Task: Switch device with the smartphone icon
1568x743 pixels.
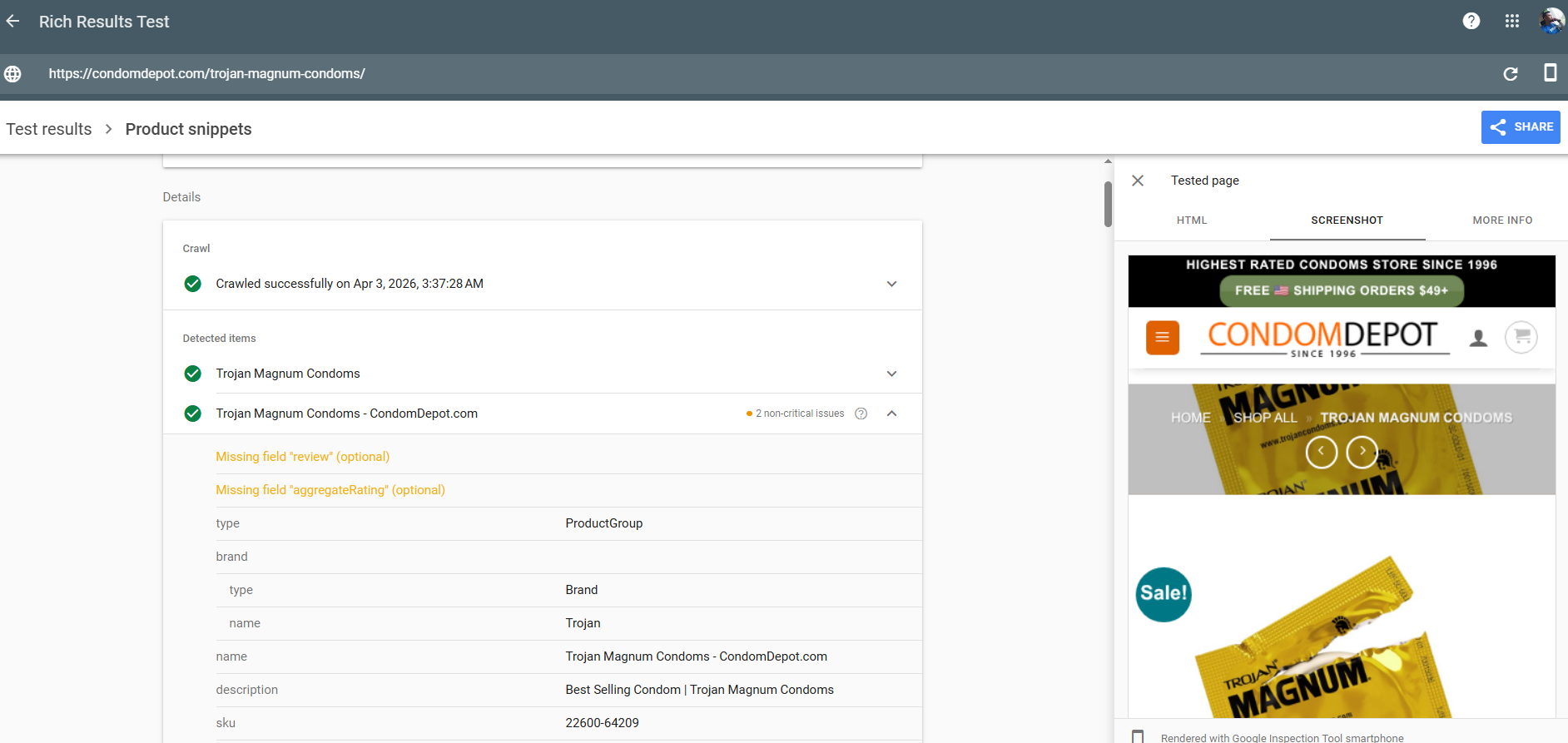Action: click(x=1550, y=73)
